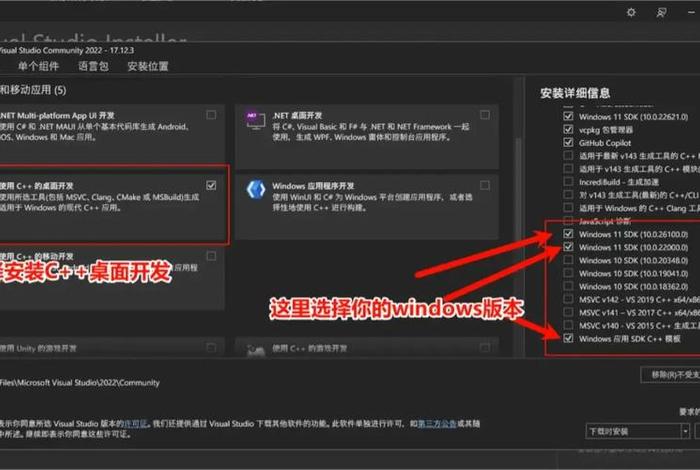The height and width of the screenshot is (470, 700).
Task: Check 对 v143 生成工具(最新)的 C++/CLI component
Action: [568, 195]
